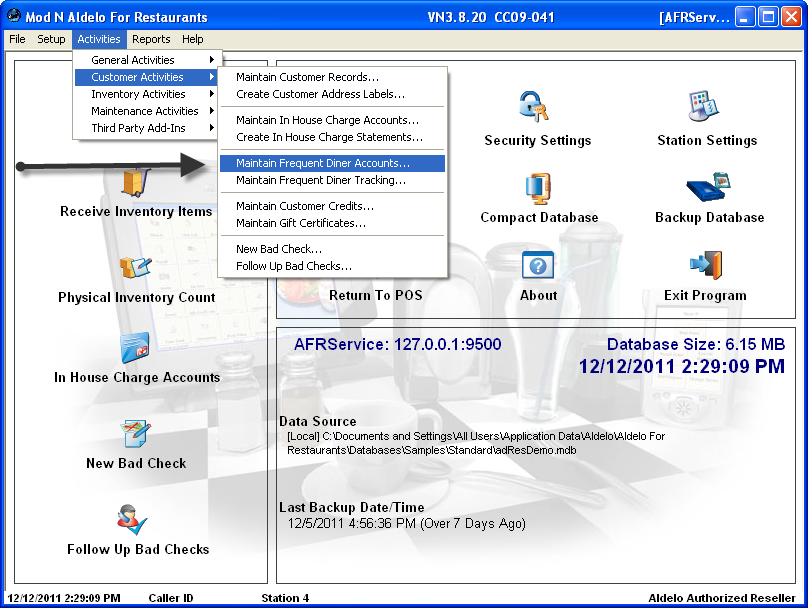The width and height of the screenshot is (808, 608).
Task: Click the Security Settings label
Action: point(537,141)
